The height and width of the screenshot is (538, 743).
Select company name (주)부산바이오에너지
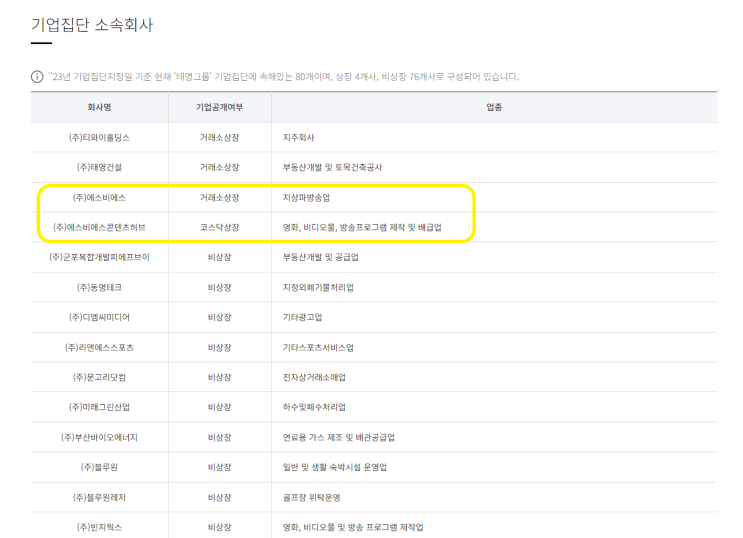pyautogui.click(x=100, y=438)
